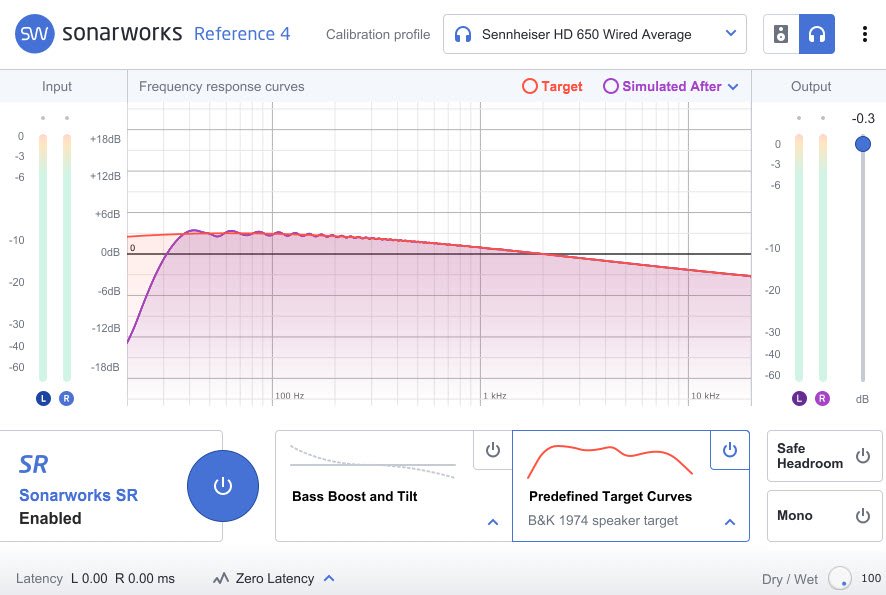Switch to speaker calibration mode icon
886x595 pixels.
pos(781,34)
